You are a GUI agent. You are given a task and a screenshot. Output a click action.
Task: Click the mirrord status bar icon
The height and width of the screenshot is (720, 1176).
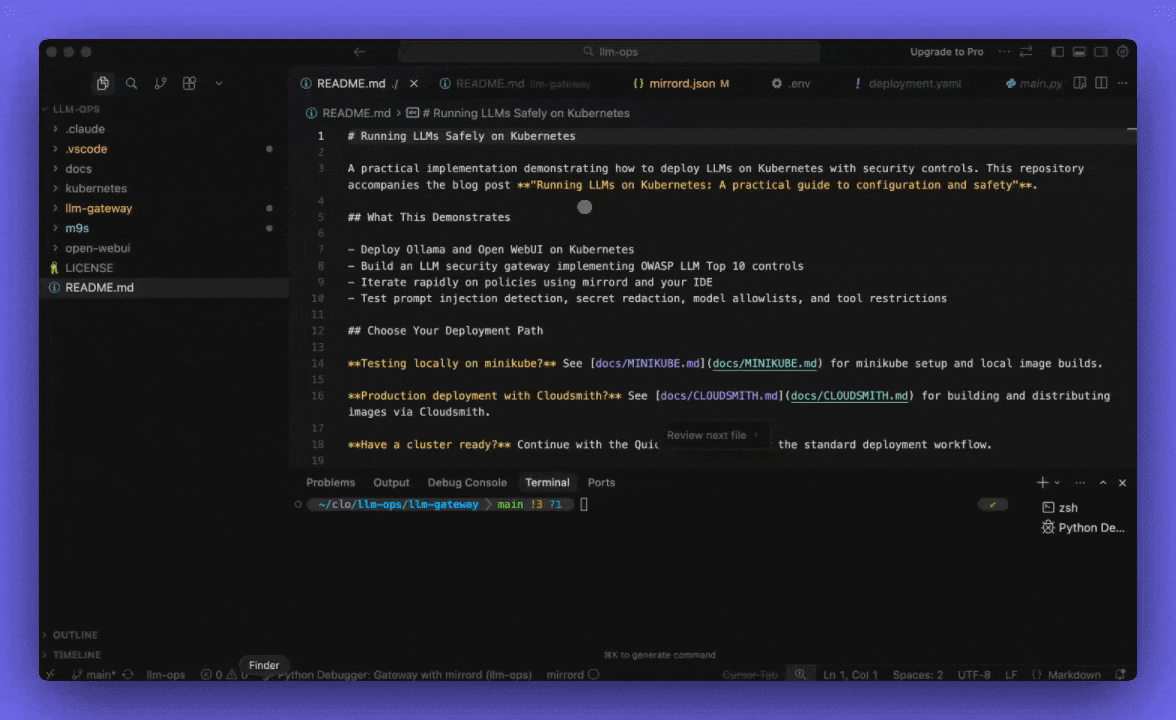click(571, 675)
